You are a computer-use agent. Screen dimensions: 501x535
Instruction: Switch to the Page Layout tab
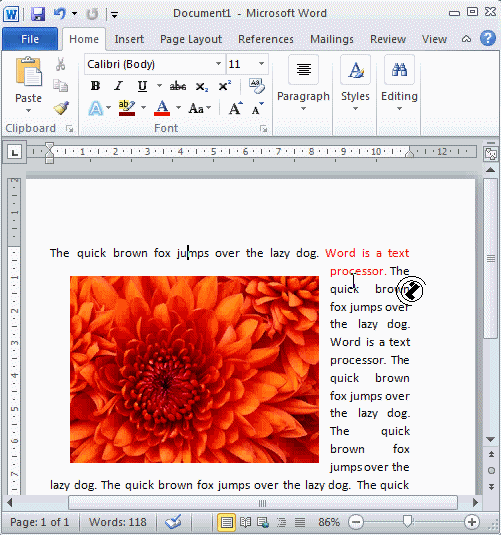191,39
